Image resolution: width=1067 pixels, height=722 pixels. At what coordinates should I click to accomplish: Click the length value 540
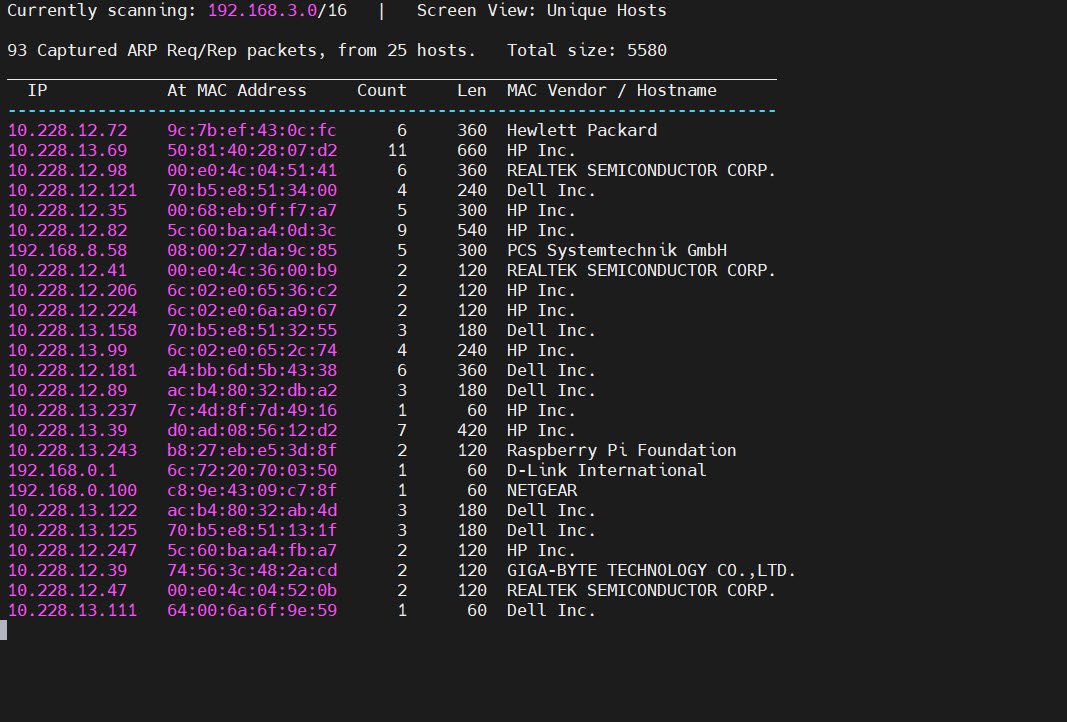472,230
